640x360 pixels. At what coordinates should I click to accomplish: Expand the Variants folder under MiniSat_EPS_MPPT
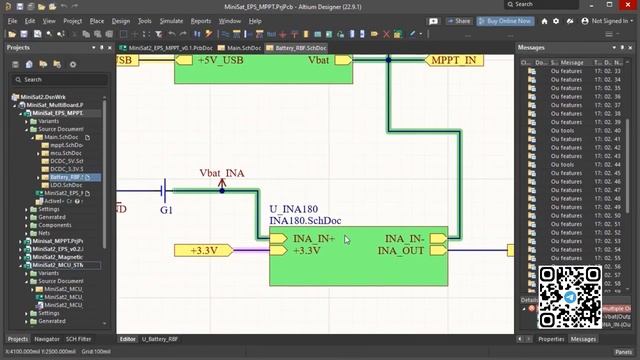(27, 121)
